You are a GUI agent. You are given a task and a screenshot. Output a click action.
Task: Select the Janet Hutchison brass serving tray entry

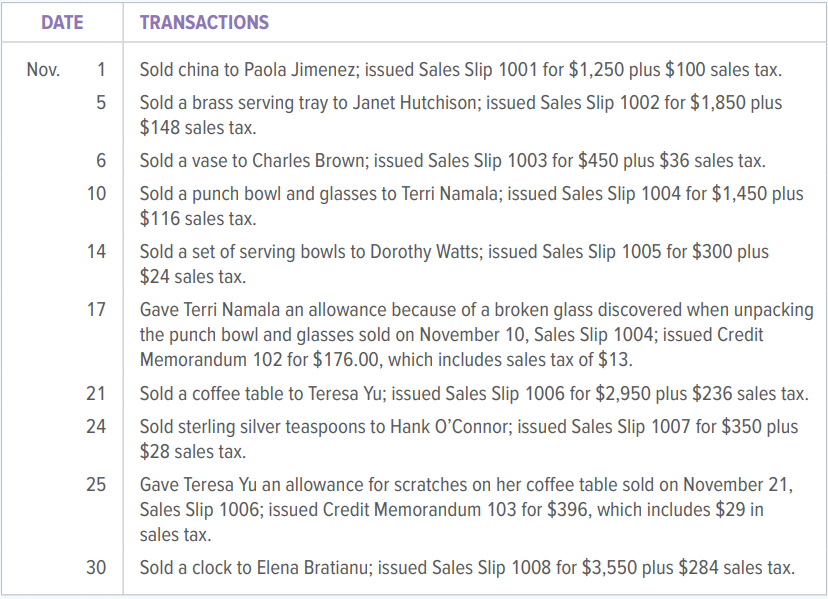tap(460, 115)
